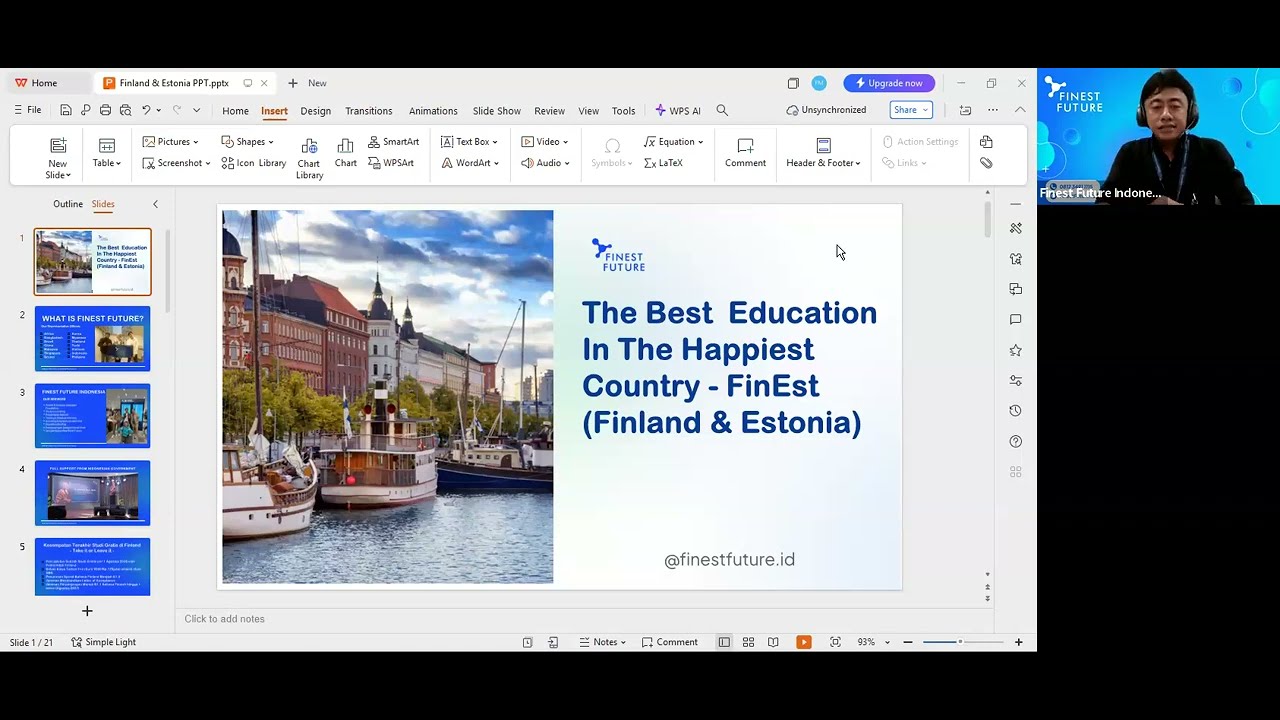1280x720 pixels.
Task: Click the Upgrade now button
Action: (x=889, y=83)
